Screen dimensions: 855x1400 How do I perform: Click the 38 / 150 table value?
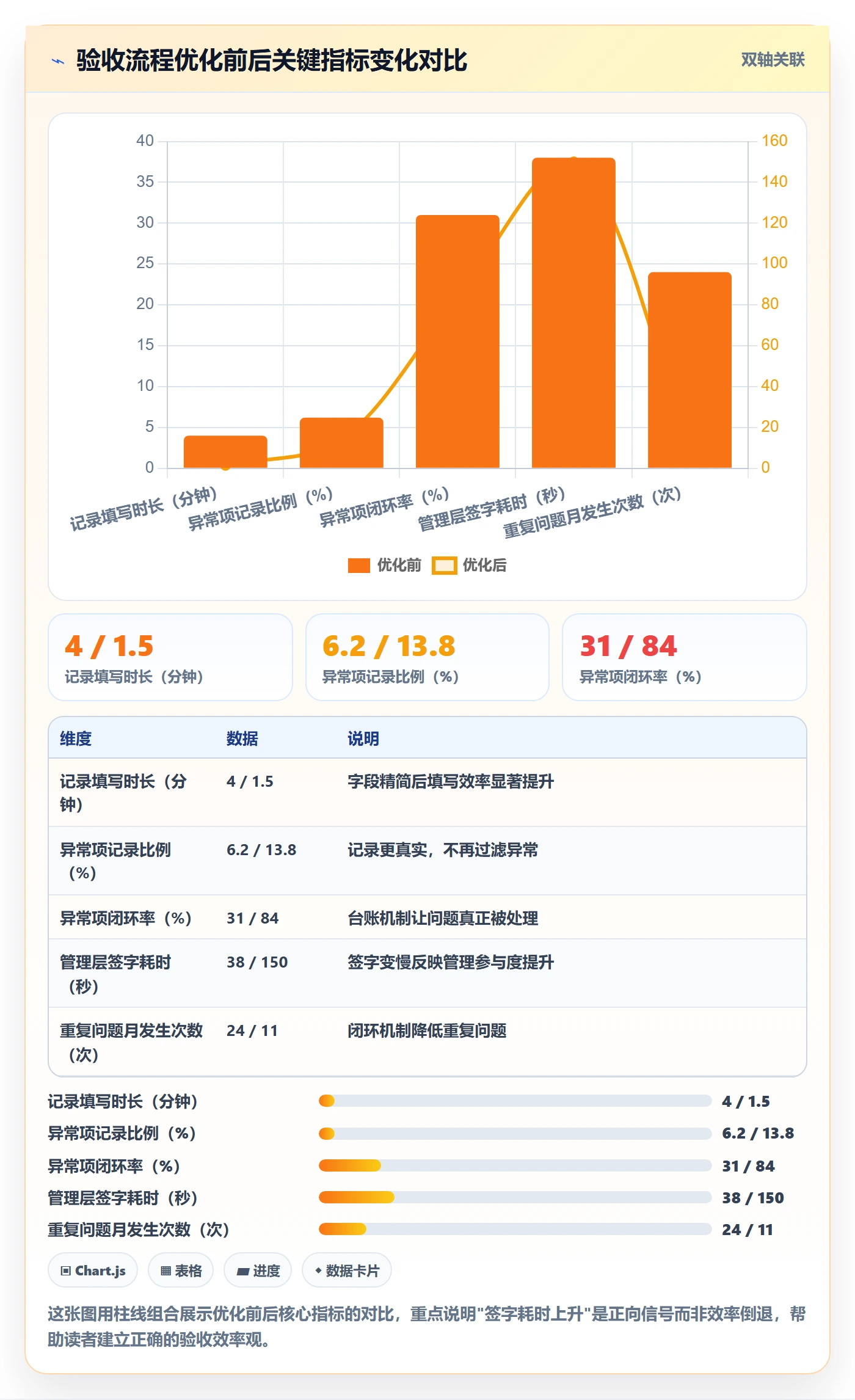[257, 962]
